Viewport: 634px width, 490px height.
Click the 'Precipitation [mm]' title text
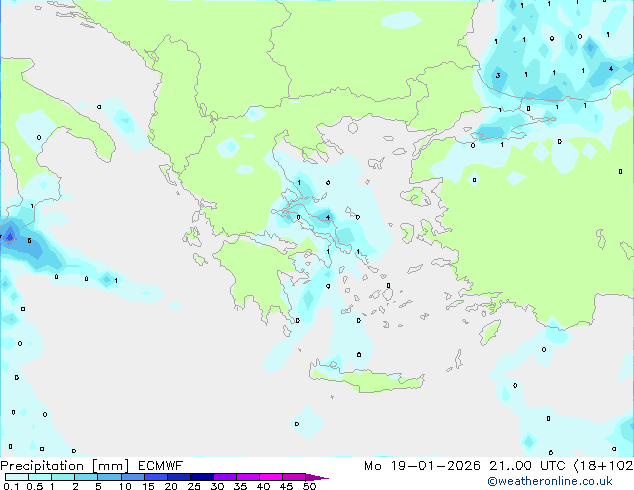[65, 466]
